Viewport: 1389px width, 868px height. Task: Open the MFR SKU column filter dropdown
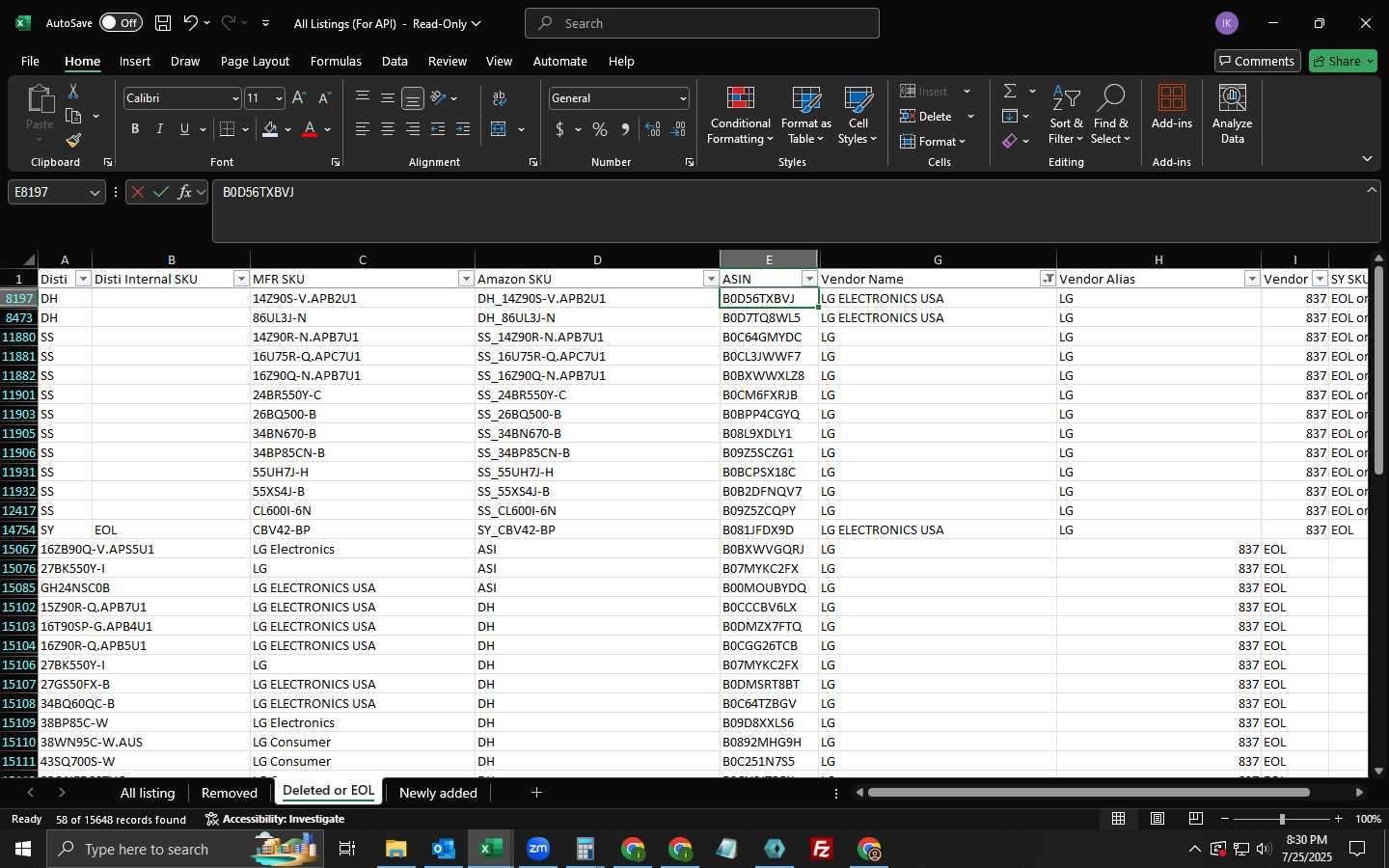[x=465, y=279]
